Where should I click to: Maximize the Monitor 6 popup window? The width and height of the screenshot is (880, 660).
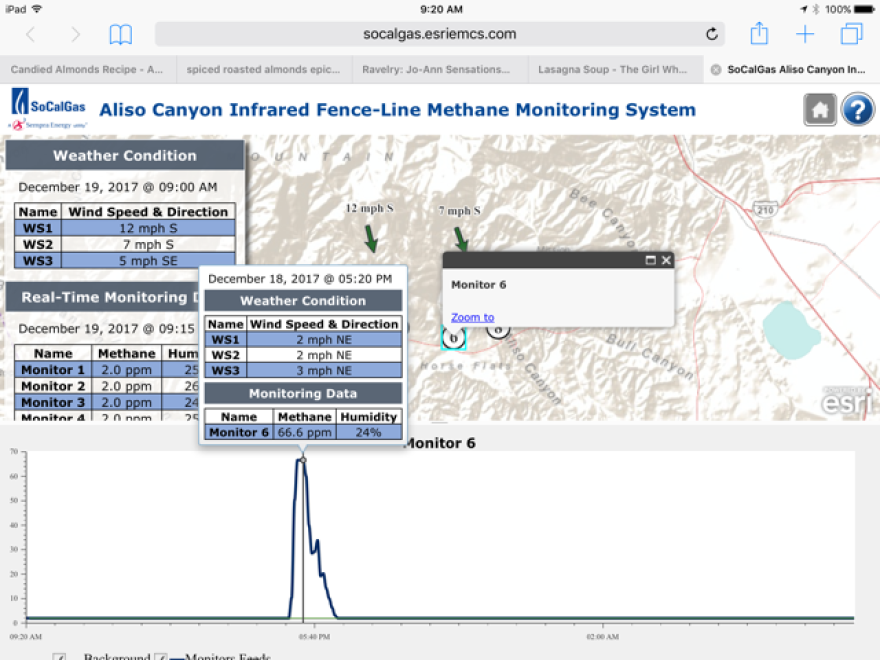tap(650, 260)
